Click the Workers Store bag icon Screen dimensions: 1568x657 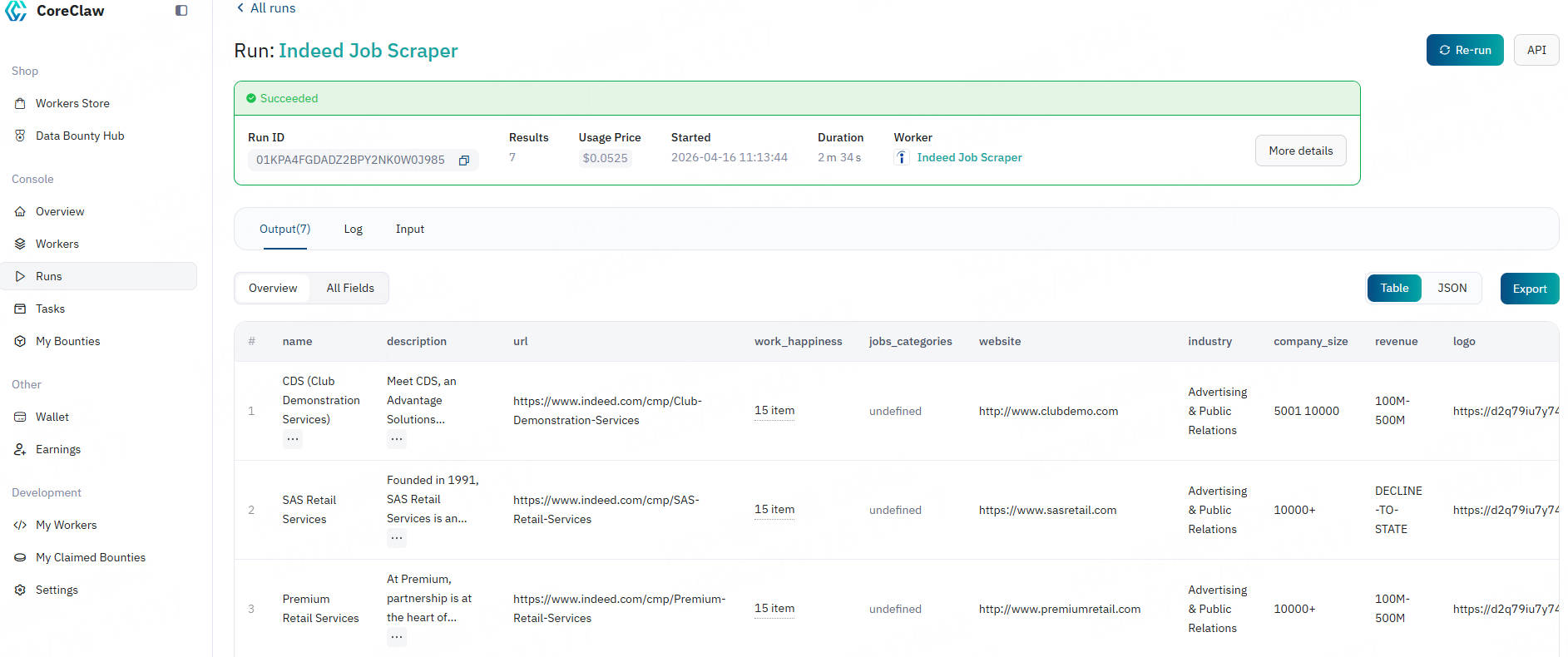tap(20, 103)
